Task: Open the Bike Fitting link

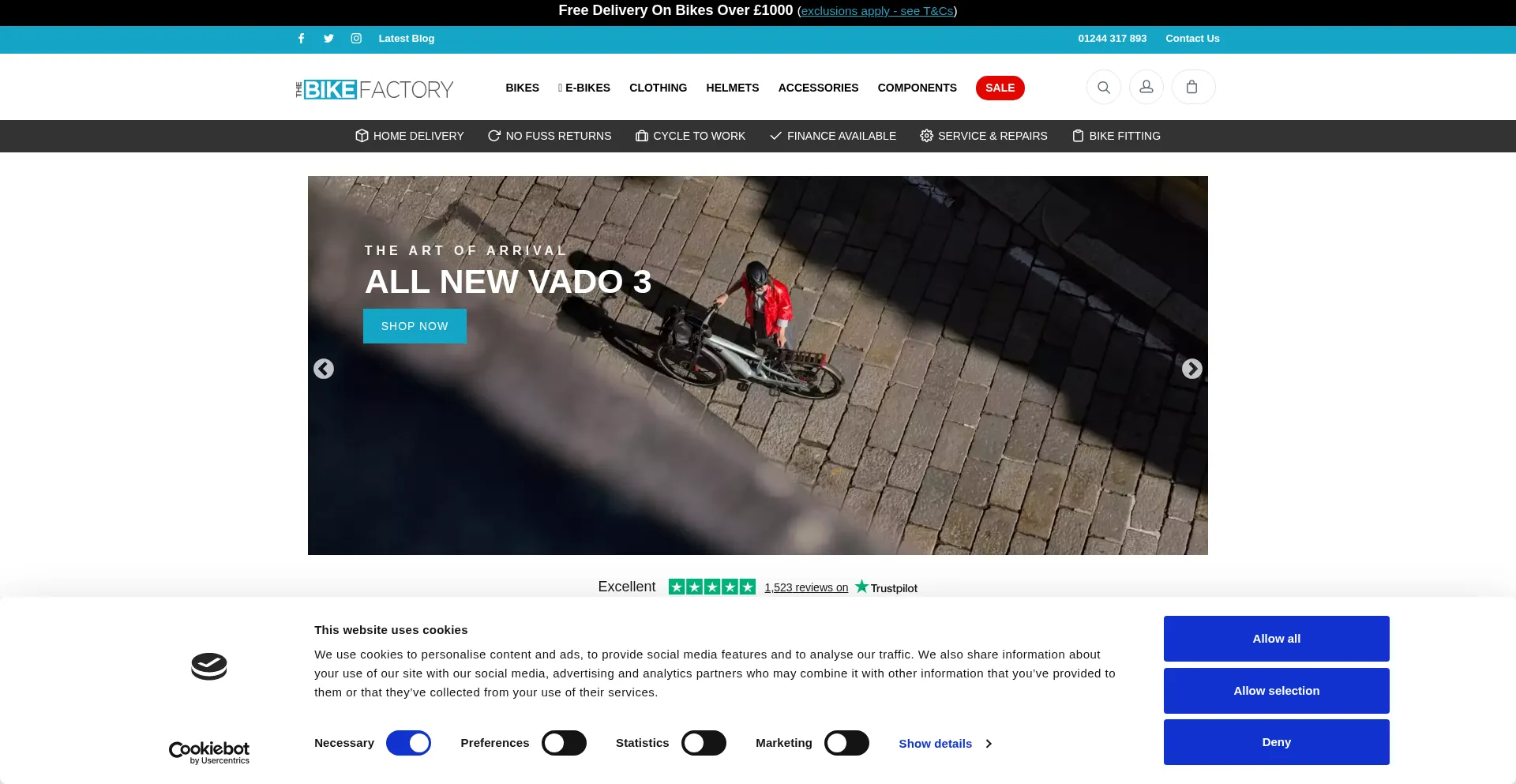Action: coord(1116,136)
